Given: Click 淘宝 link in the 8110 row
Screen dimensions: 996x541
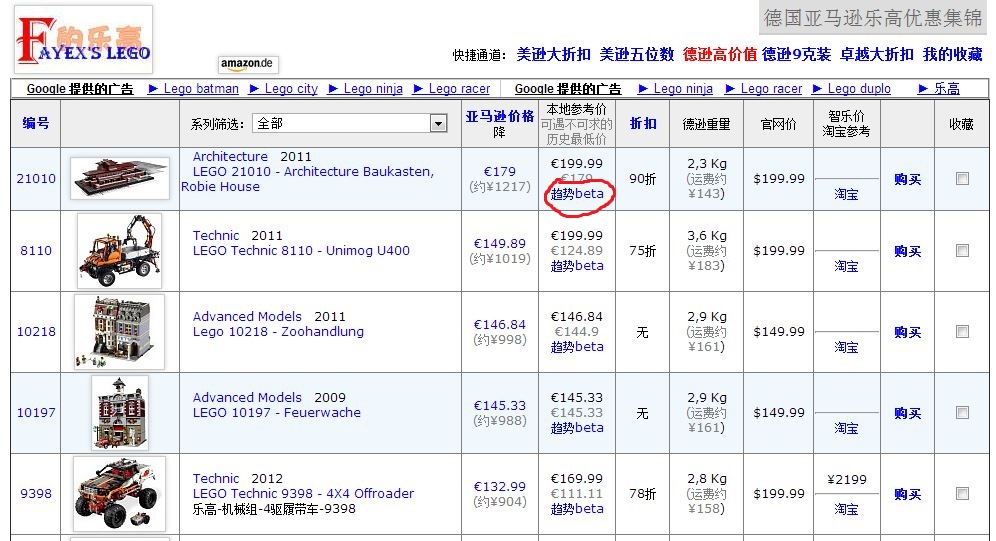Looking at the screenshot, I should [846, 266].
